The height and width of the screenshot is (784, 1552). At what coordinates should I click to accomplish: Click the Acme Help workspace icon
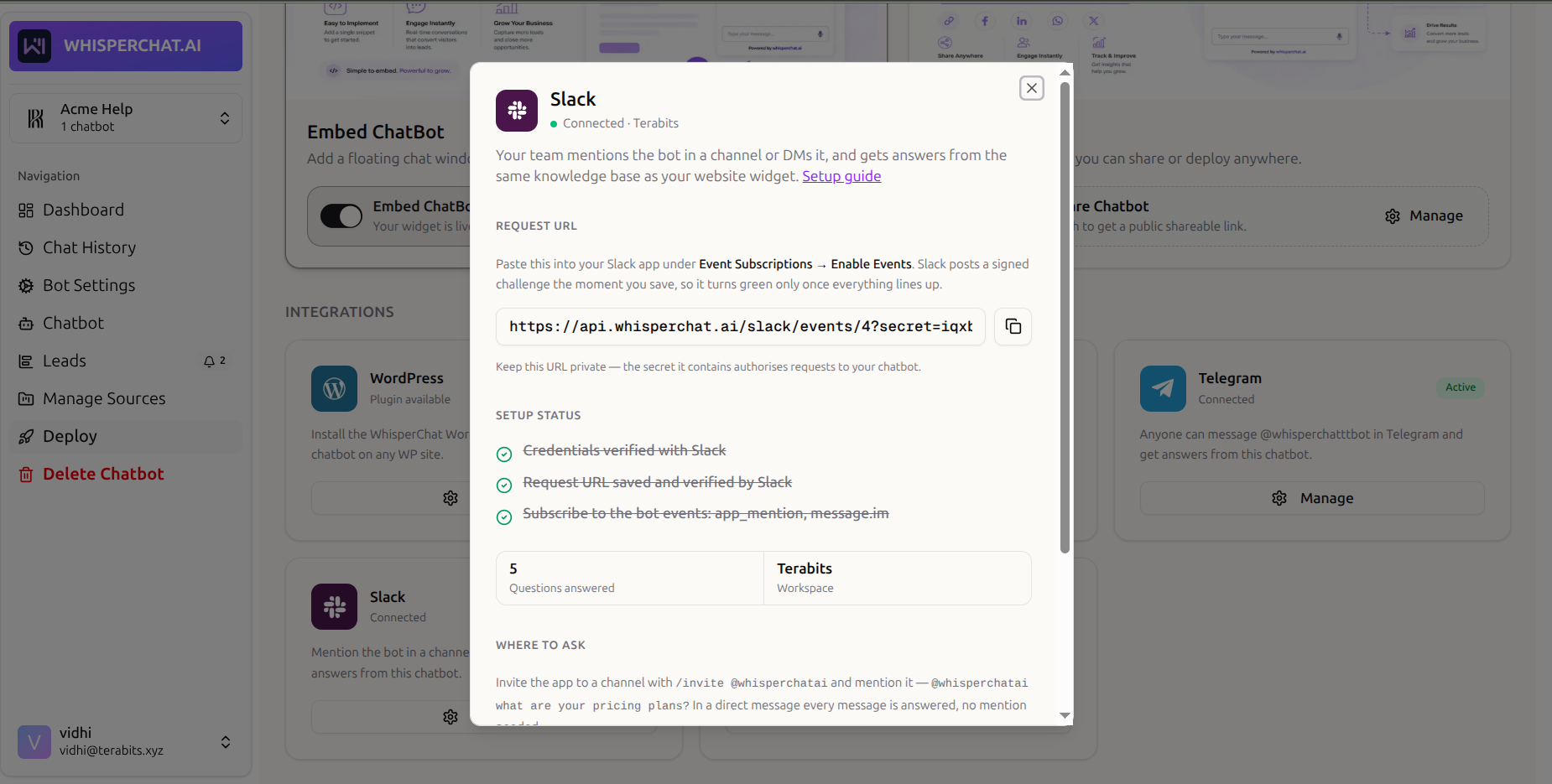point(35,118)
